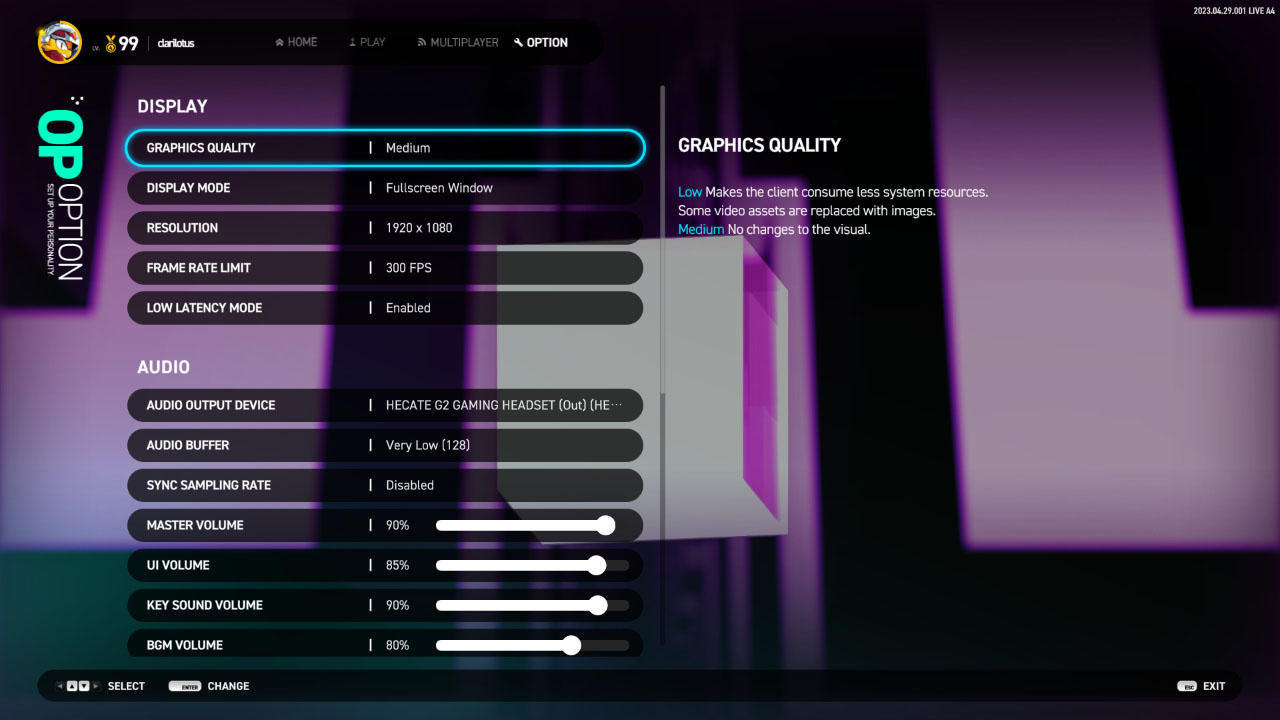Screen dimensions: 1280x720
Task: Click the Master Volume slider handle
Action: (x=605, y=525)
